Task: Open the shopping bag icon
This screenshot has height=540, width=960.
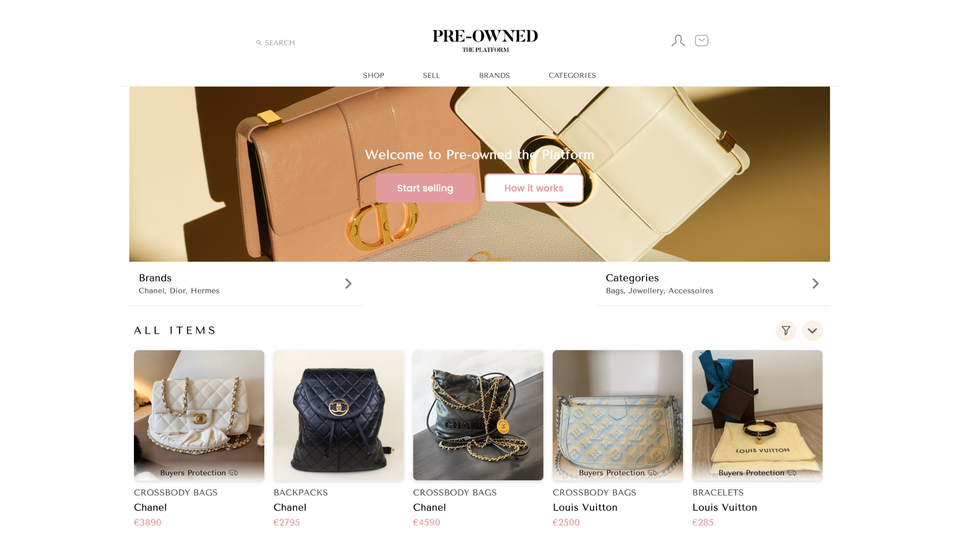Action: tap(702, 40)
